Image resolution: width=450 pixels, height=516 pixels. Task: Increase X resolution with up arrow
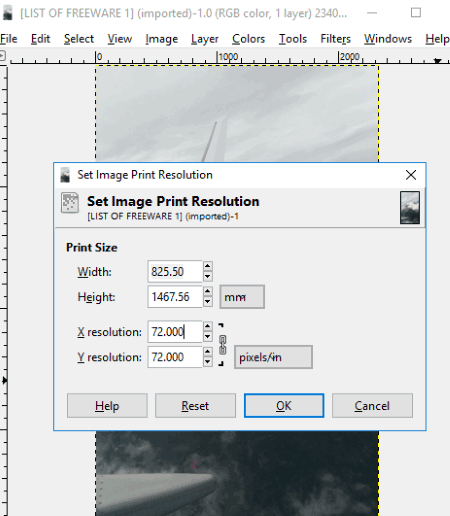(208, 326)
